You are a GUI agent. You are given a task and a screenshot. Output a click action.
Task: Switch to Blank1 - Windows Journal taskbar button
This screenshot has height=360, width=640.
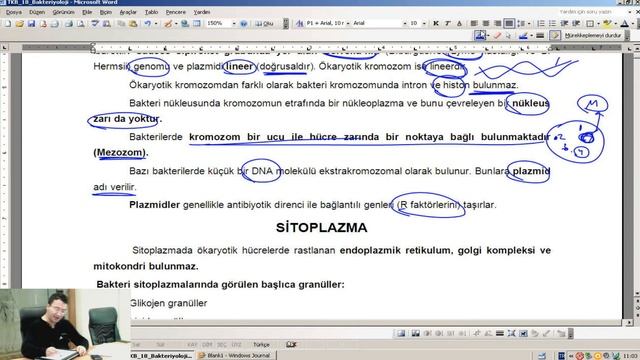(236, 356)
